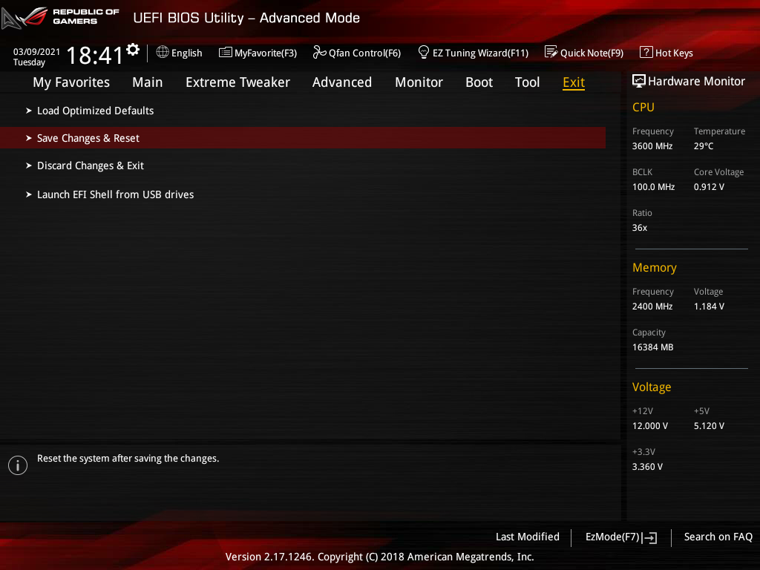The image size is (760, 570).
Task: Click the EZ Tuning Wizard lightbulb icon
Action: click(x=423, y=52)
